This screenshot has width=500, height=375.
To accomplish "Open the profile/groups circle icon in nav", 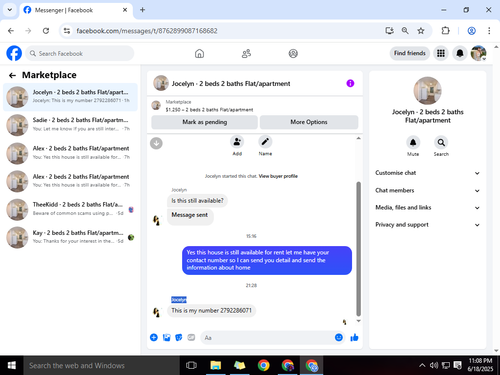I will [x=293, y=53].
